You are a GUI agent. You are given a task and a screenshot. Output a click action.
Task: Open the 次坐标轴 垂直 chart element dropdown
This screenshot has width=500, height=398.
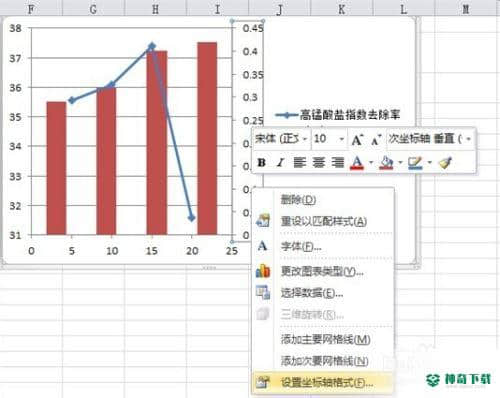point(468,139)
